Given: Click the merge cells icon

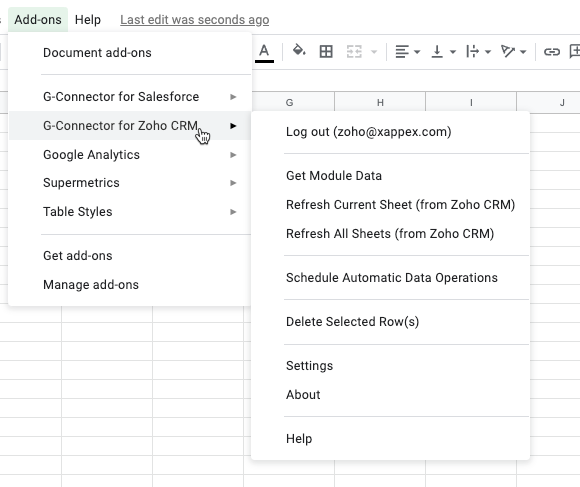Looking at the screenshot, I should click(354, 52).
